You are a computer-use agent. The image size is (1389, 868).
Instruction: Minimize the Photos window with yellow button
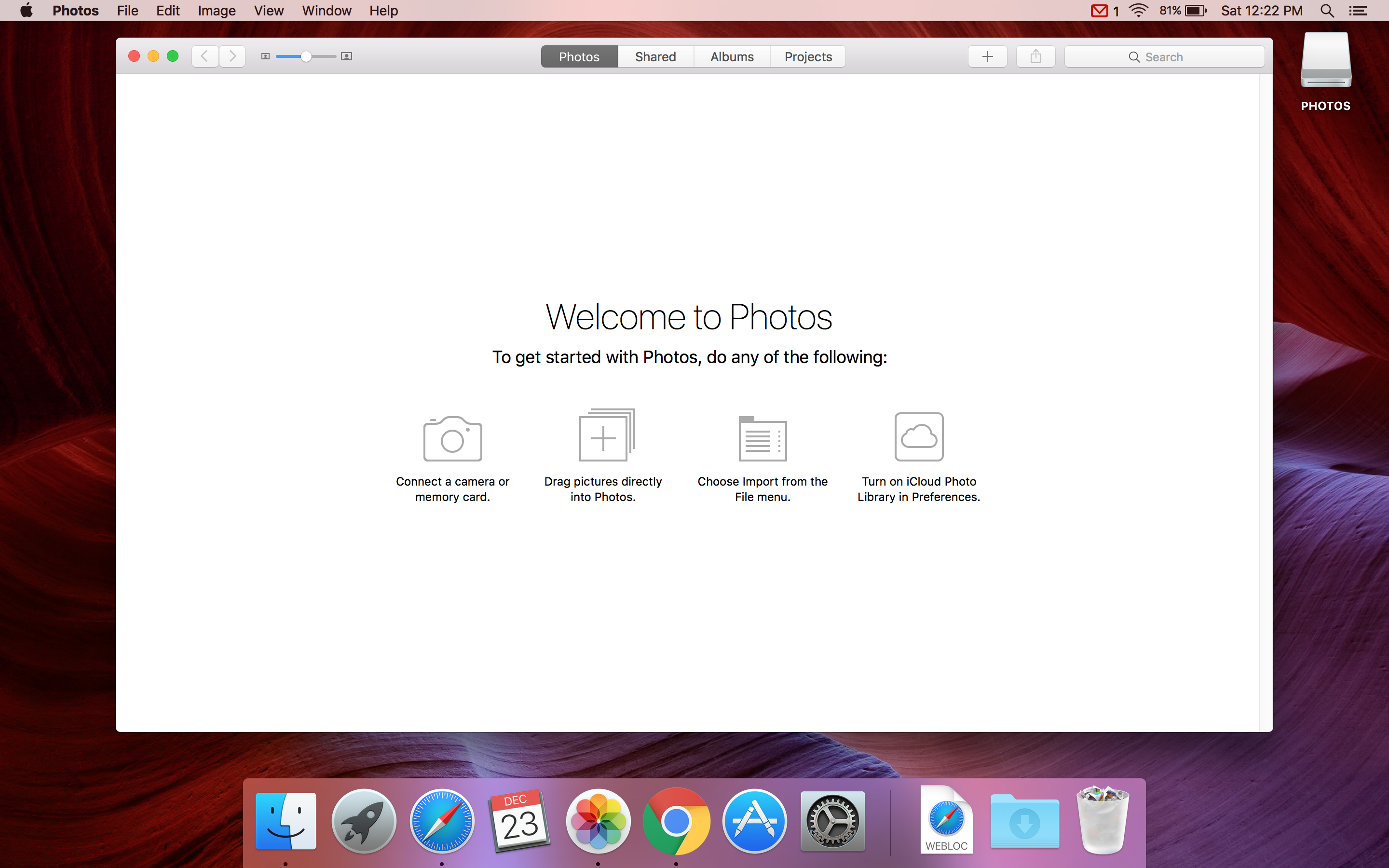153,56
